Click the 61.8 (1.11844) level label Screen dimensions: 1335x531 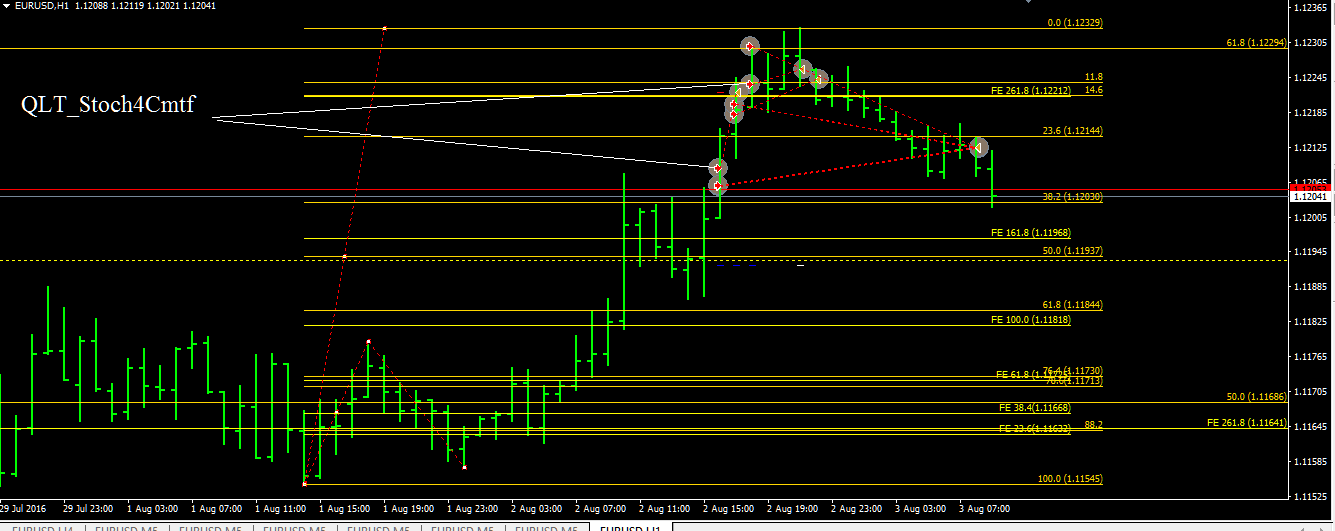(1073, 305)
